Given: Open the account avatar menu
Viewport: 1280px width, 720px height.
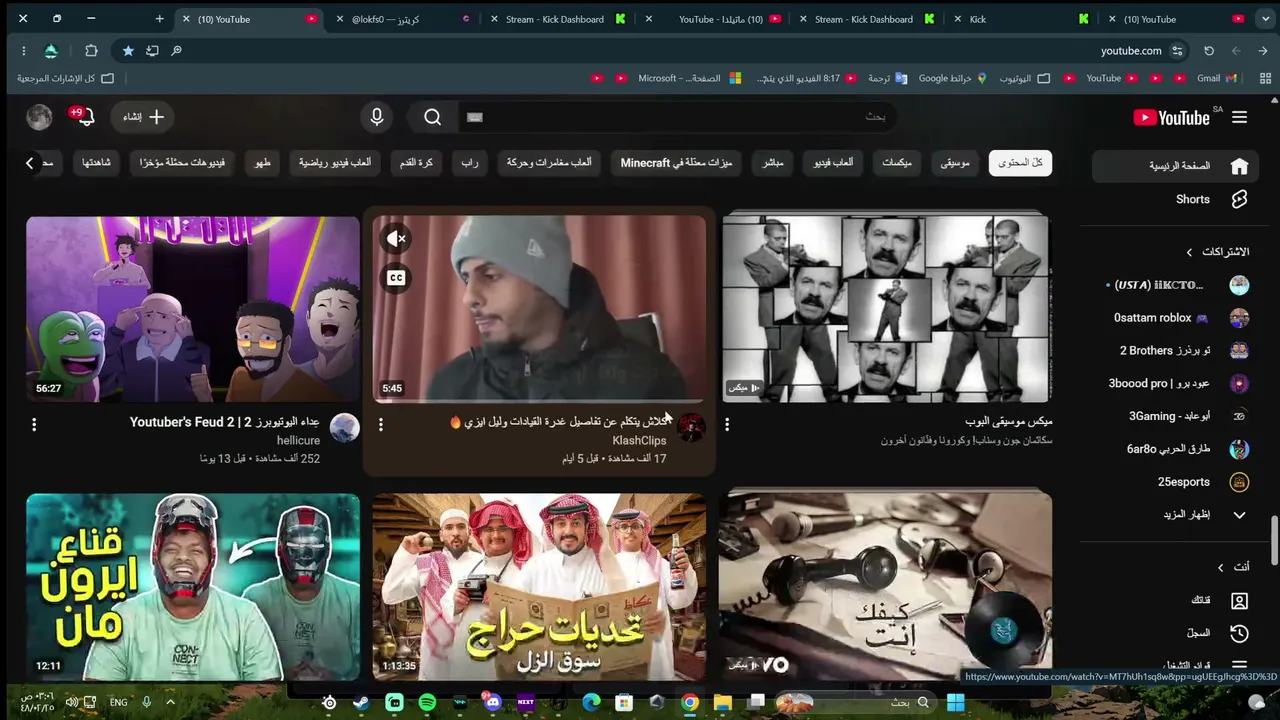Looking at the screenshot, I should tap(39, 117).
